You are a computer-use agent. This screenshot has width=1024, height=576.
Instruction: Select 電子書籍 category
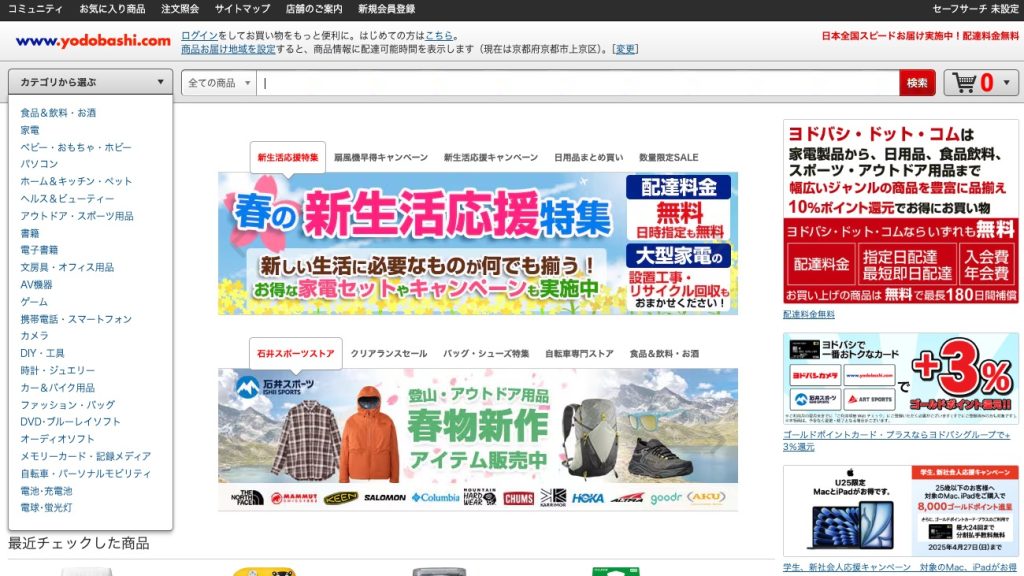point(39,249)
